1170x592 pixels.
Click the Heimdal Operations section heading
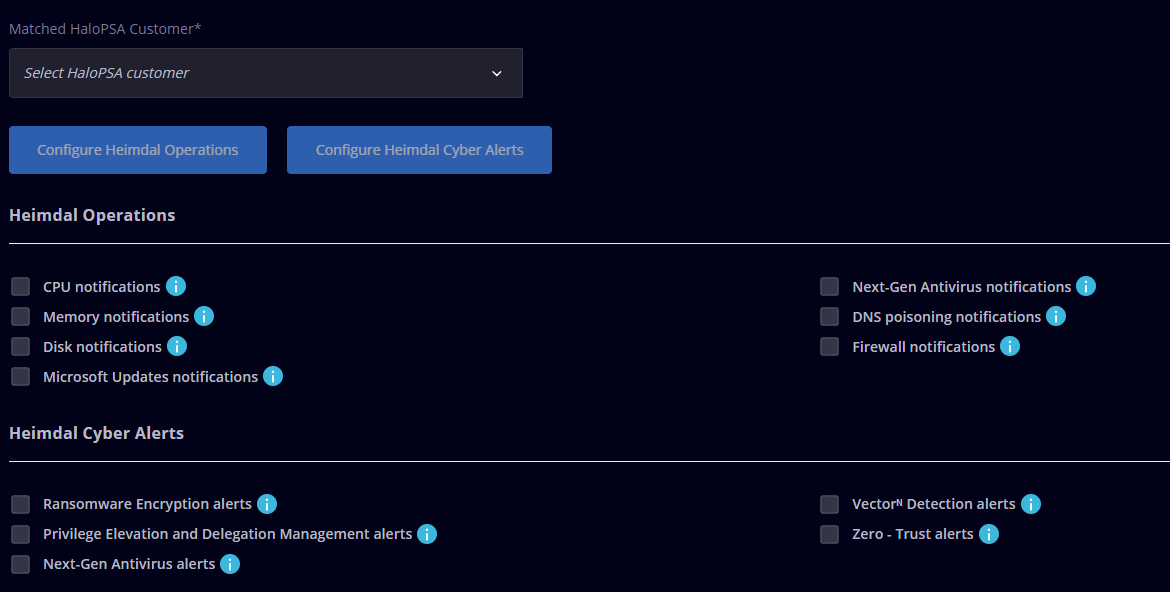[x=92, y=215]
